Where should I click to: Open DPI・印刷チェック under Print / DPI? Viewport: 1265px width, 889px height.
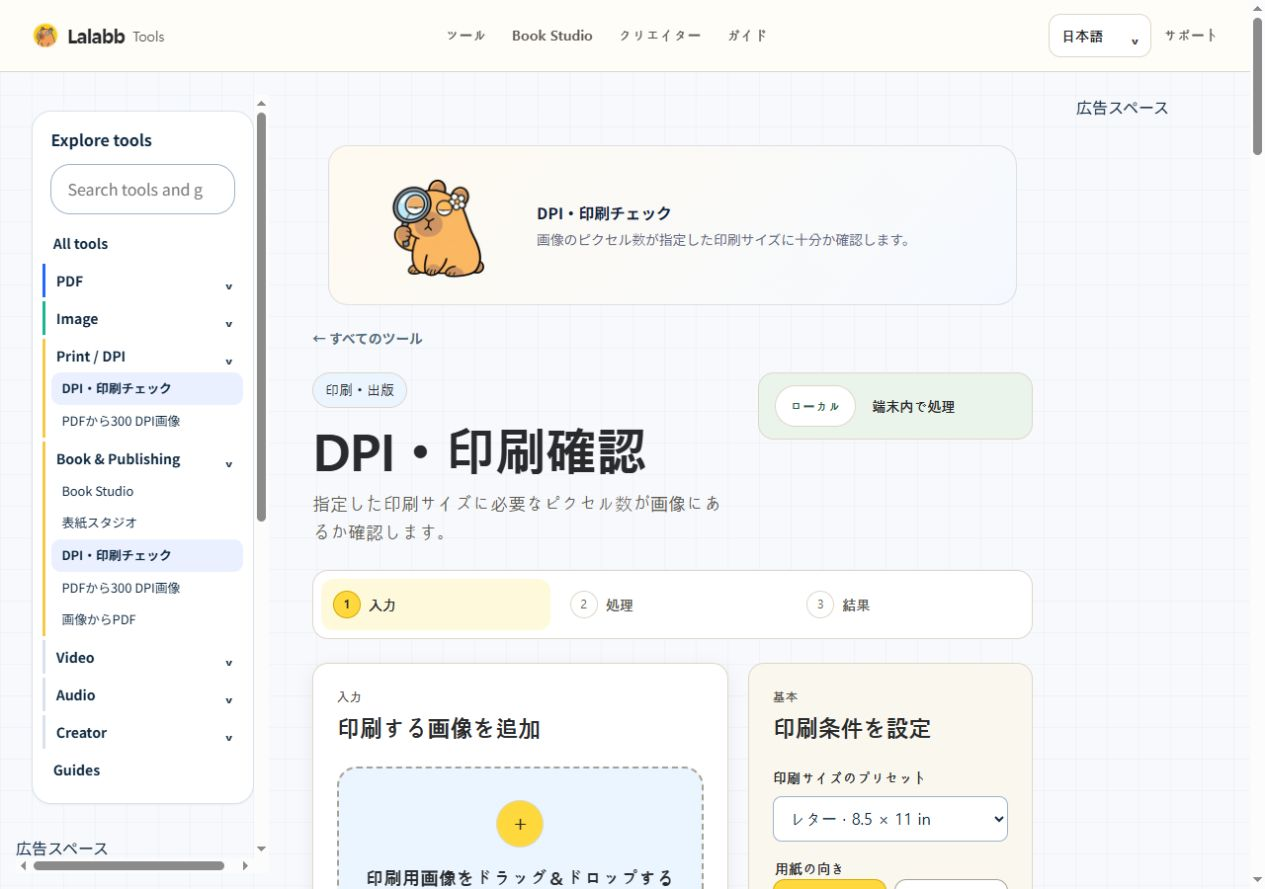(147, 389)
